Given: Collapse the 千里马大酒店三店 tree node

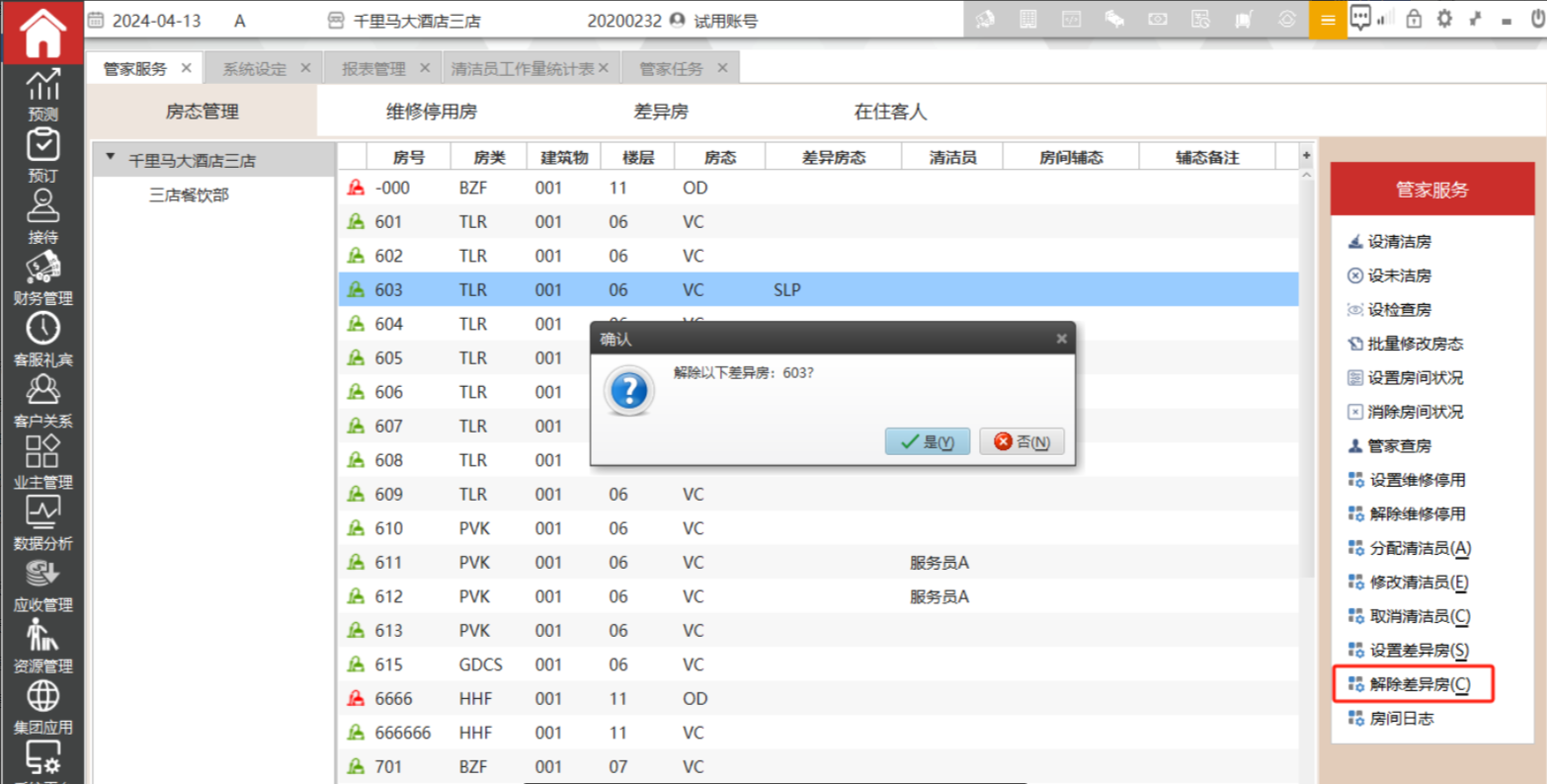Looking at the screenshot, I should [x=111, y=158].
